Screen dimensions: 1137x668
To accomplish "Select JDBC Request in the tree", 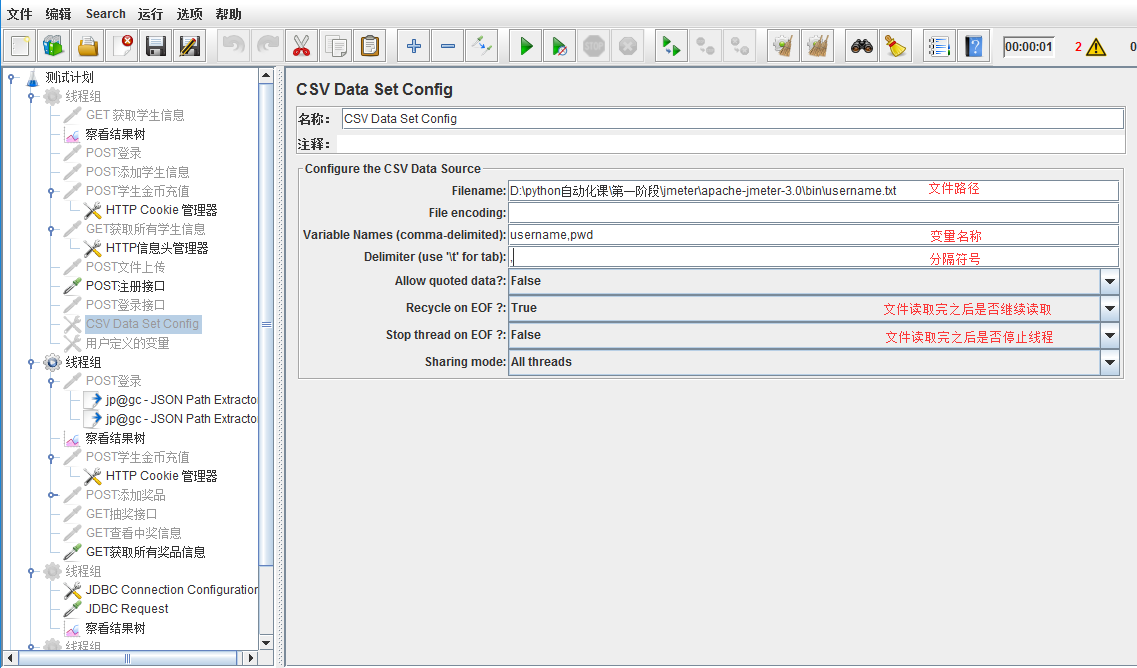I will pos(127,609).
